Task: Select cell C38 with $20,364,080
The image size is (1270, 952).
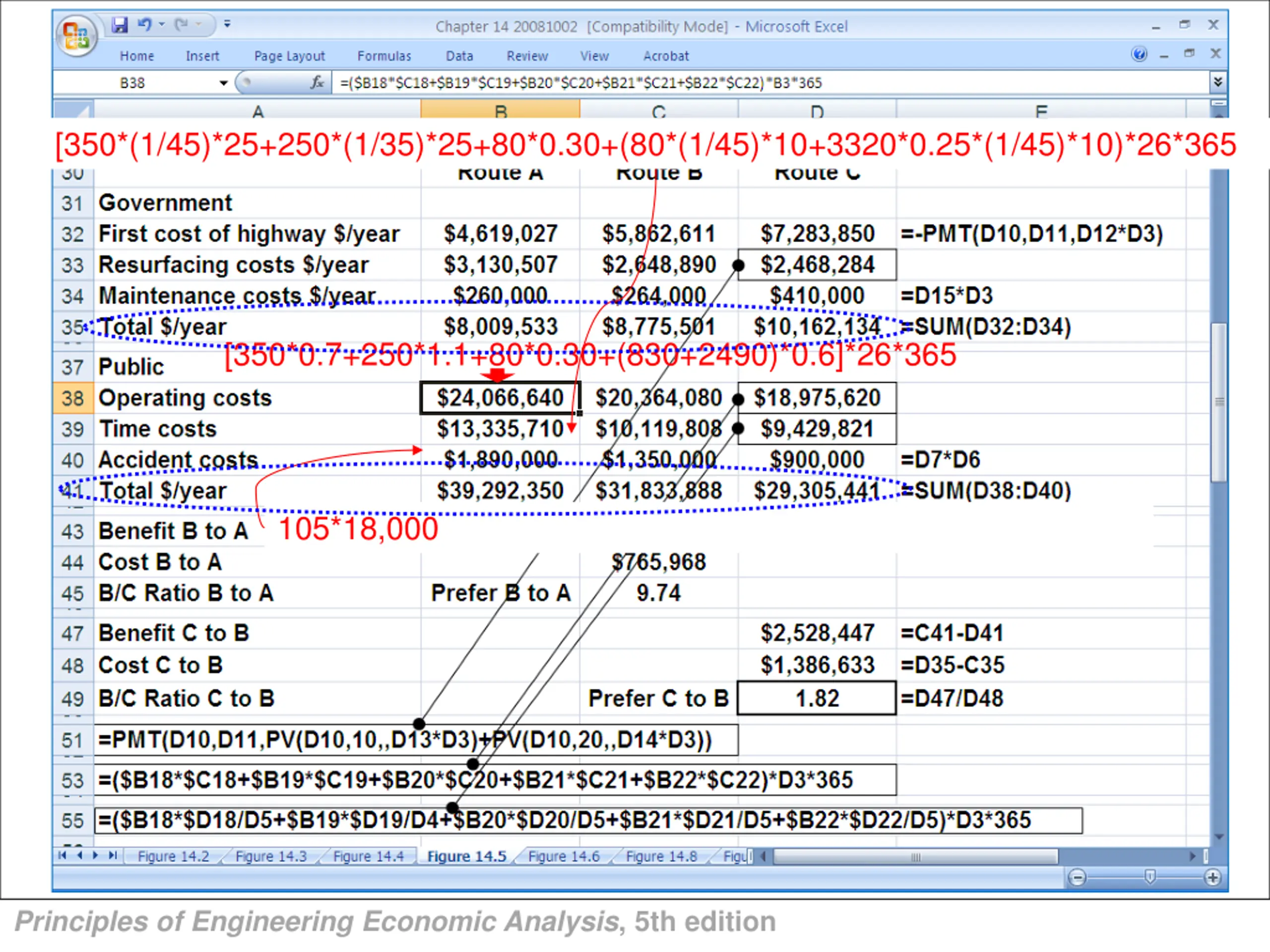Action: point(658,398)
